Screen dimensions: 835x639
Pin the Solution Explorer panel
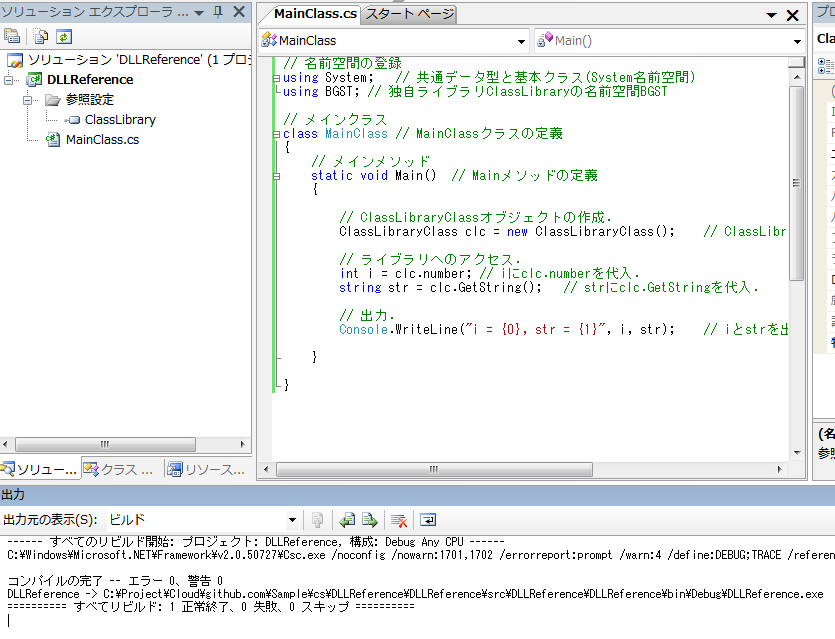[x=218, y=12]
